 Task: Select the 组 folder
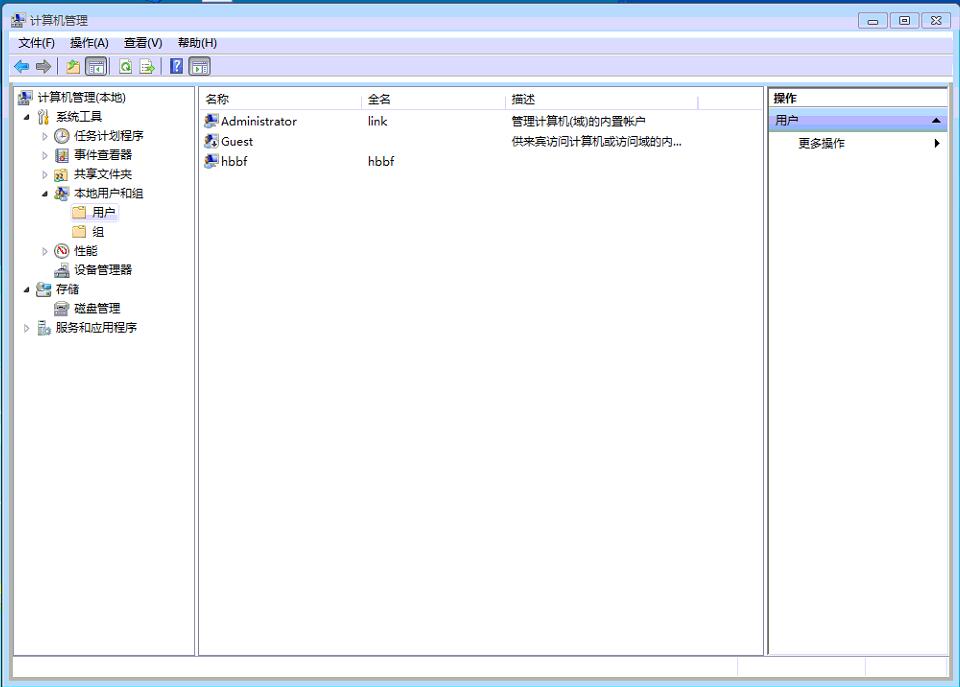click(x=98, y=232)
